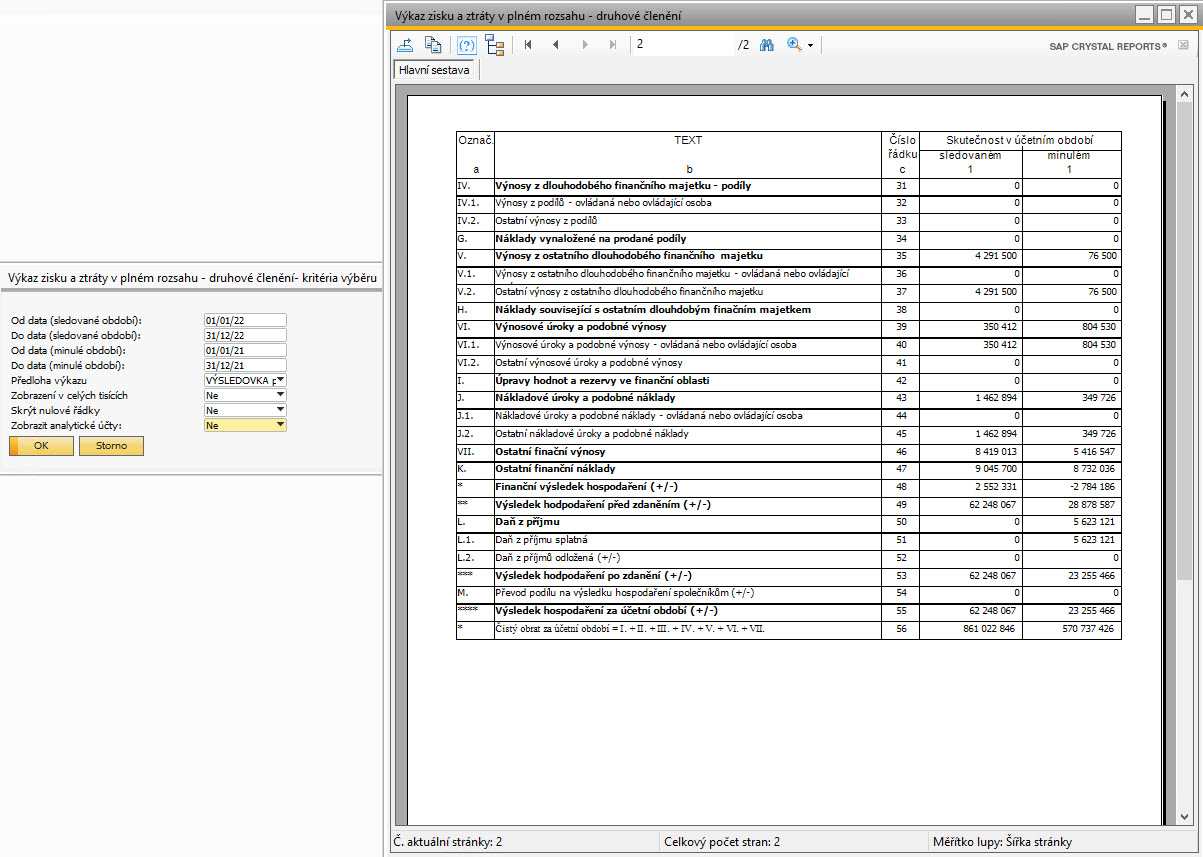Click the scrollbar down arrow in report
Image resolution: width=1203 pixels, height=857 pixels.
[x=1184, y=816]
